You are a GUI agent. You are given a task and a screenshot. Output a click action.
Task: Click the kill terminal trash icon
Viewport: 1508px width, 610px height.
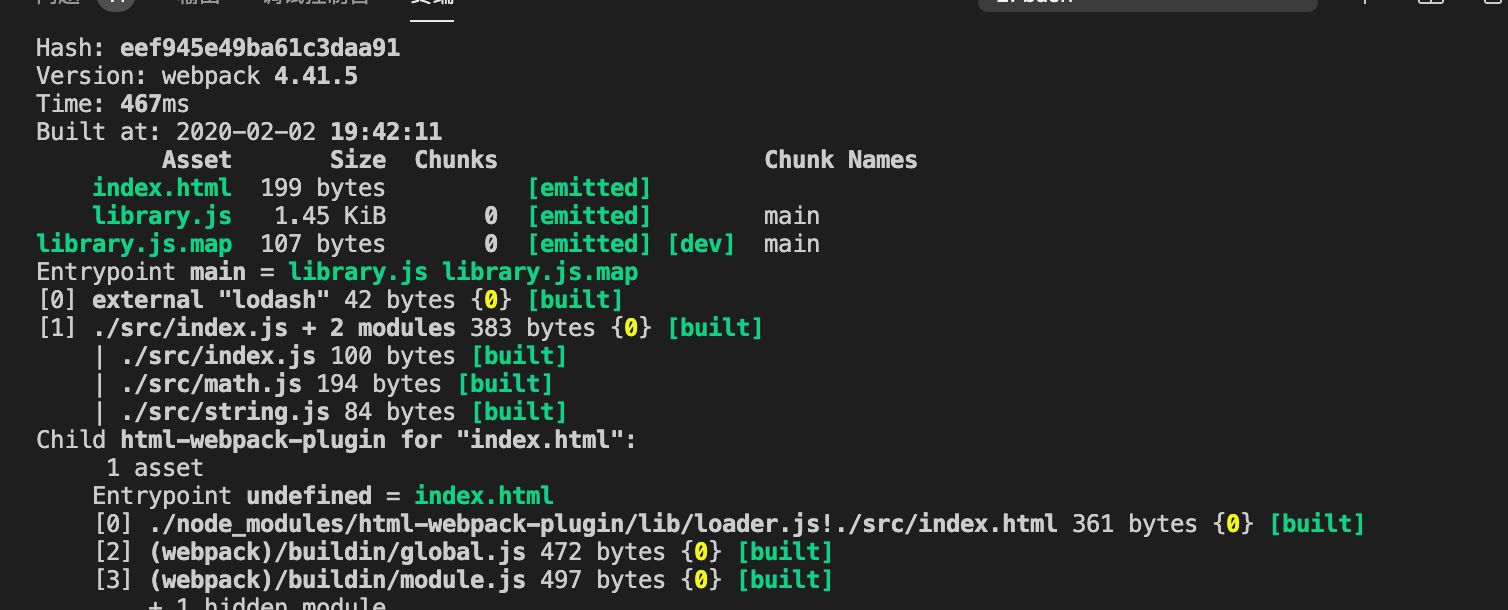pyautogui.click(x=1493, y=2)
